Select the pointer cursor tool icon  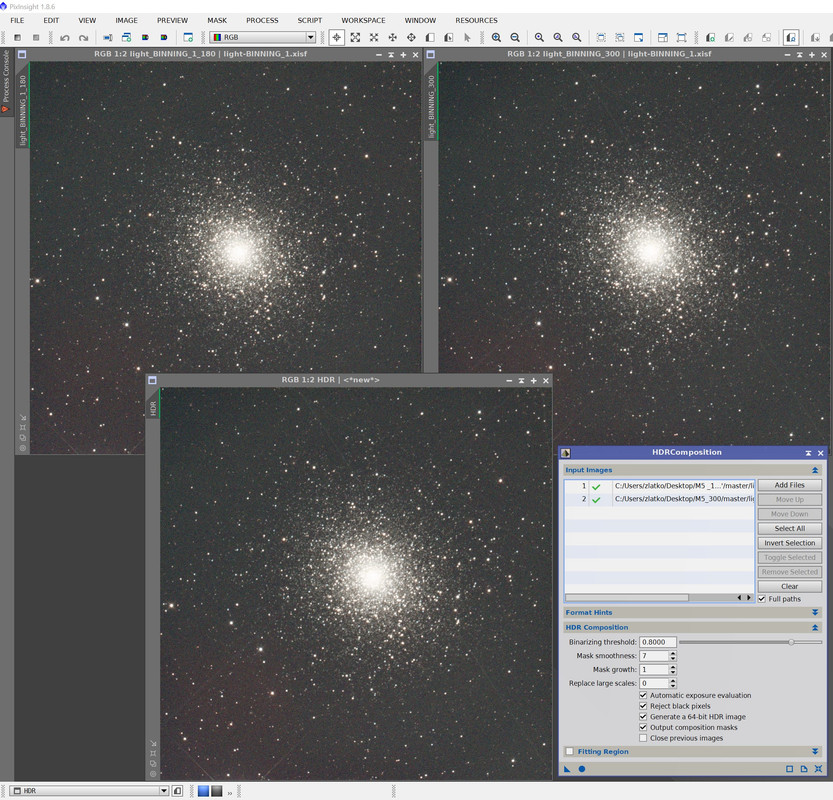tap(467, 38)
